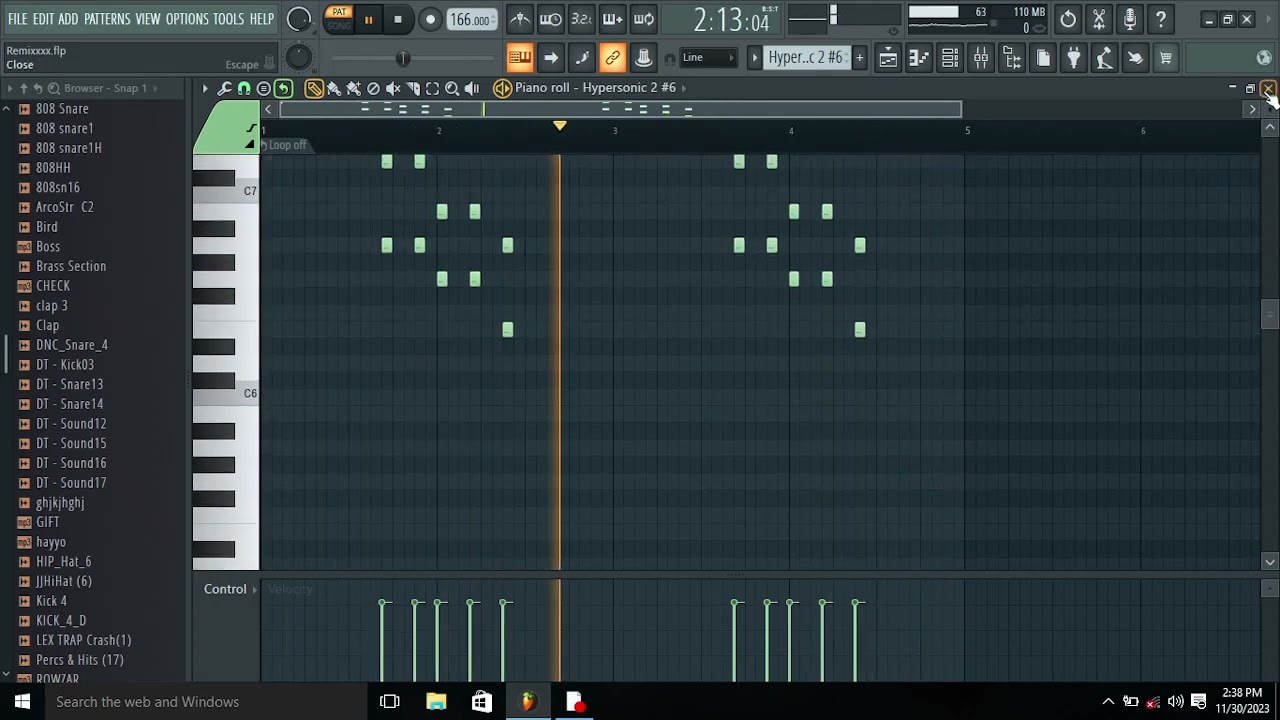This screenshot has width=1280, height=720.
Task: Click the Undo history icon
Action: tap(1068, 19)
